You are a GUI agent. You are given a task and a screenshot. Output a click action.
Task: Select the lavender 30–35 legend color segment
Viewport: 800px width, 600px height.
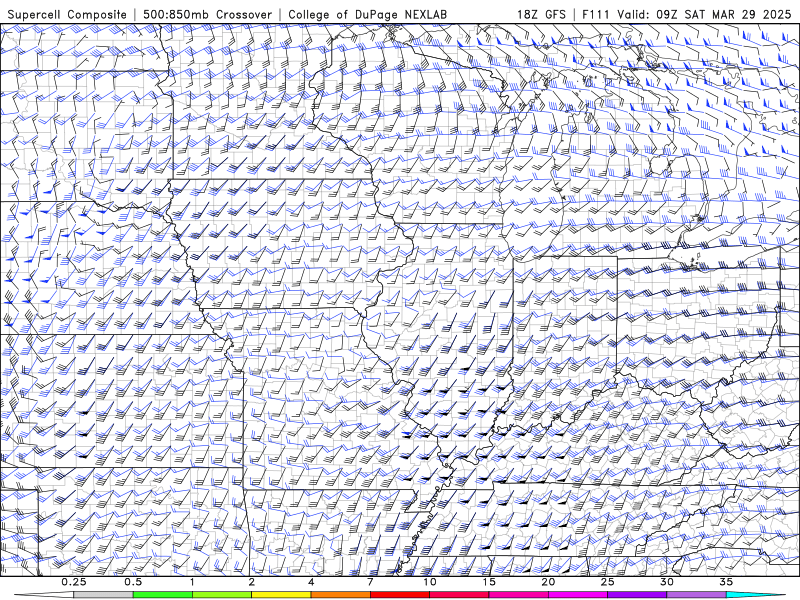click(696, 595)
